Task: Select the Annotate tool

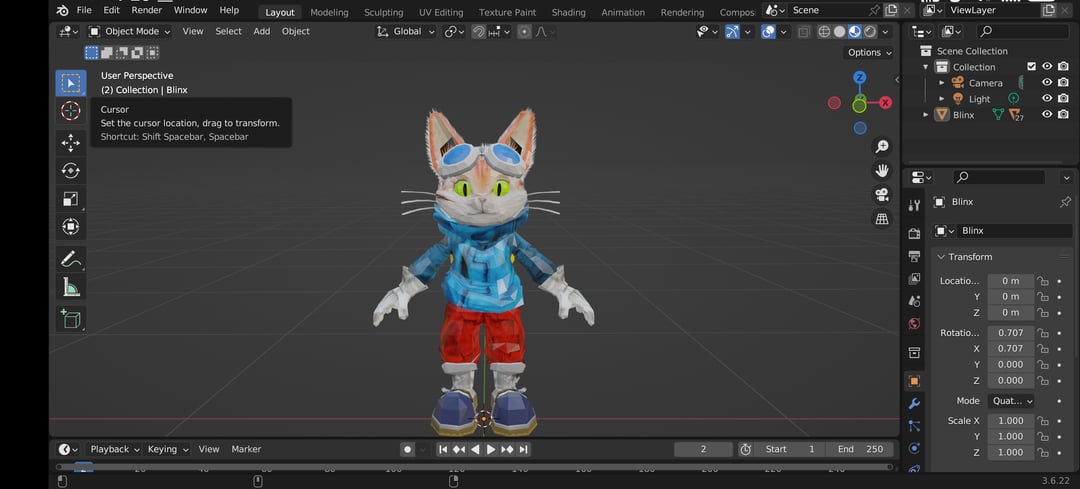Action: click(70, 259)
